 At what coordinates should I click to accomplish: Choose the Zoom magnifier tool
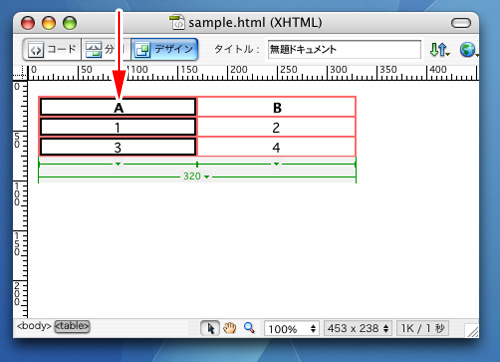pyautogui.click(x=249, y=328)
